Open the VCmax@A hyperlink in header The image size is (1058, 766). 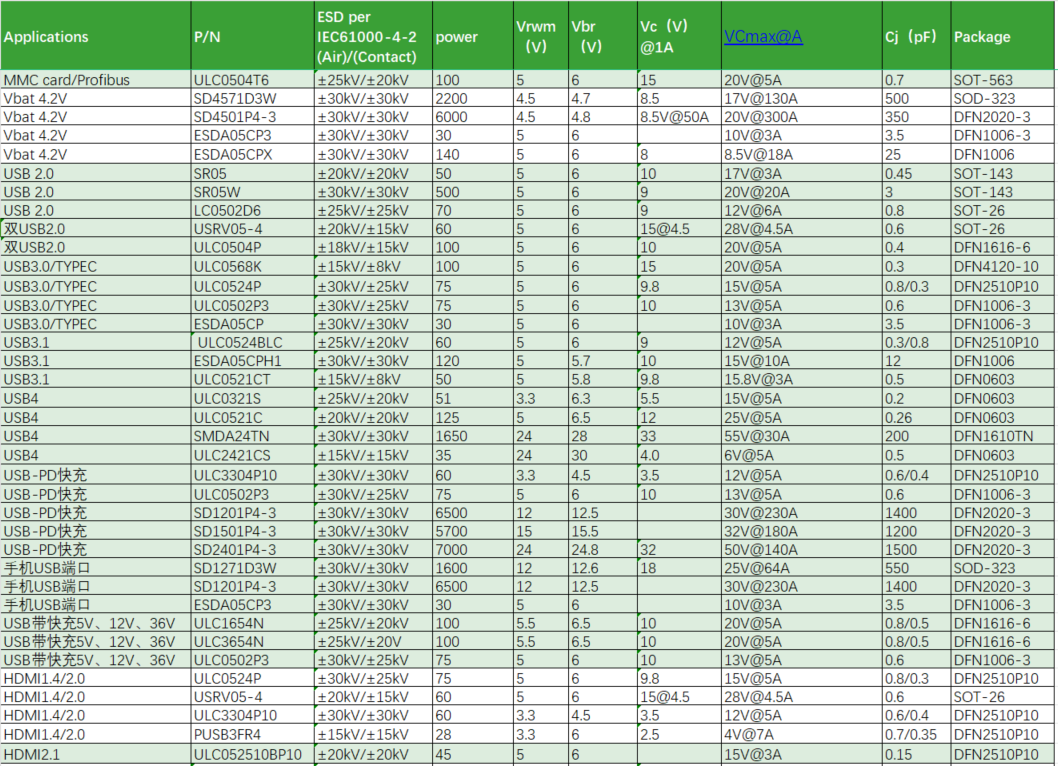tap(763, 37)
